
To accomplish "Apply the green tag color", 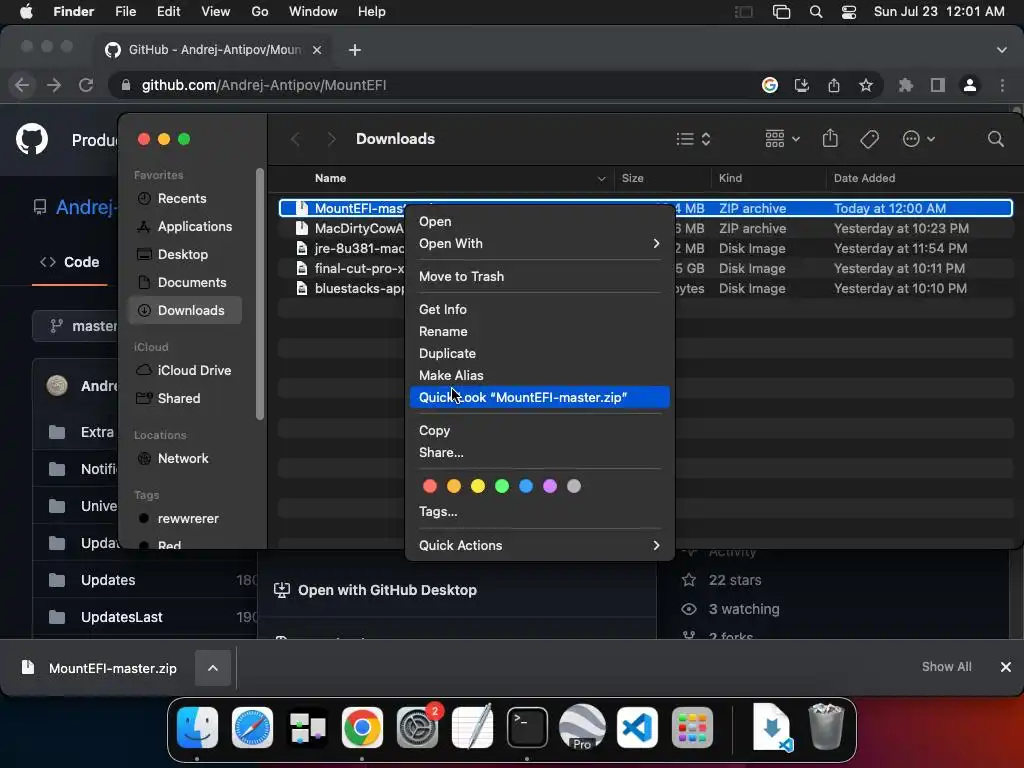I will 502,486.
